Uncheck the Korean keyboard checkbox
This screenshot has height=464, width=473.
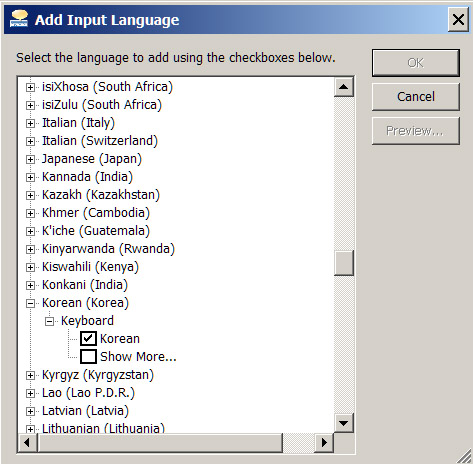[88, 339]
